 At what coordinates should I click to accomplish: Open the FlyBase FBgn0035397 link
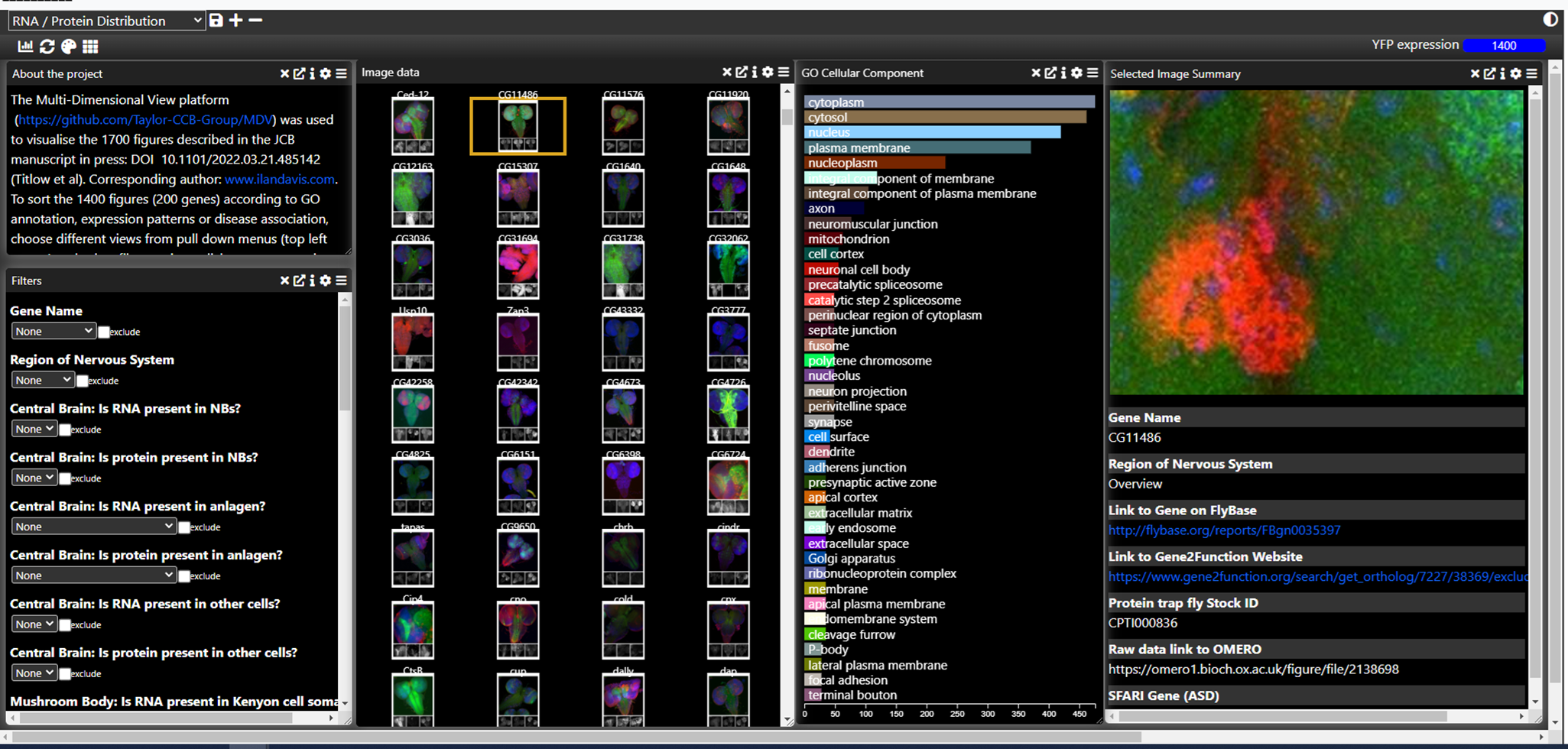1224,530
